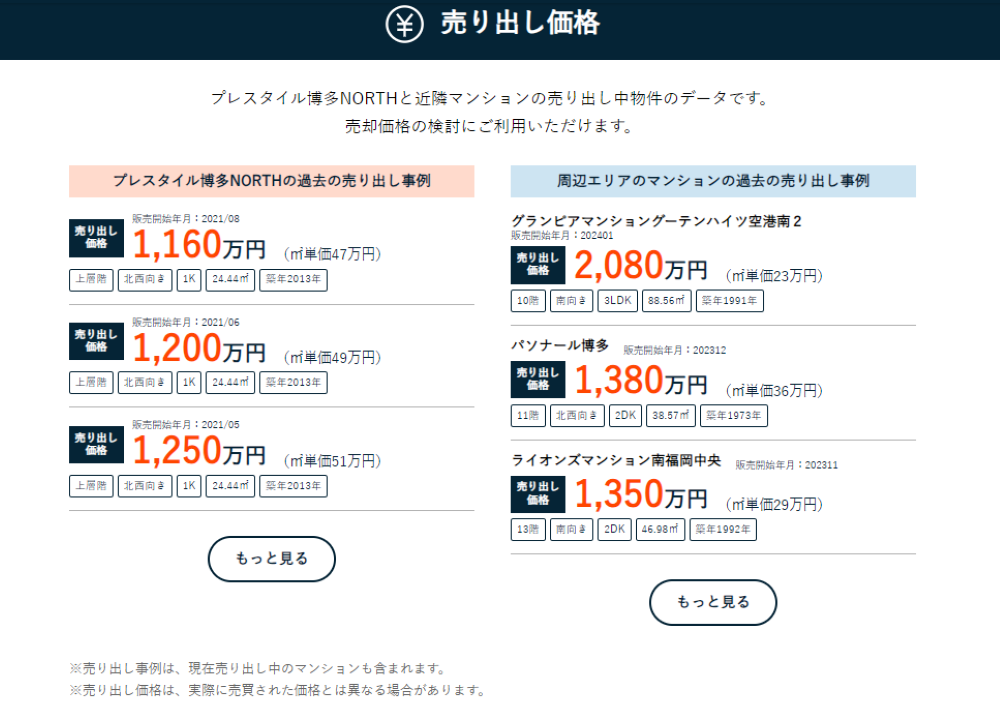
Task: Click the 売り出し価格 badge beside 1,200万円
Action: coord(96,341)
